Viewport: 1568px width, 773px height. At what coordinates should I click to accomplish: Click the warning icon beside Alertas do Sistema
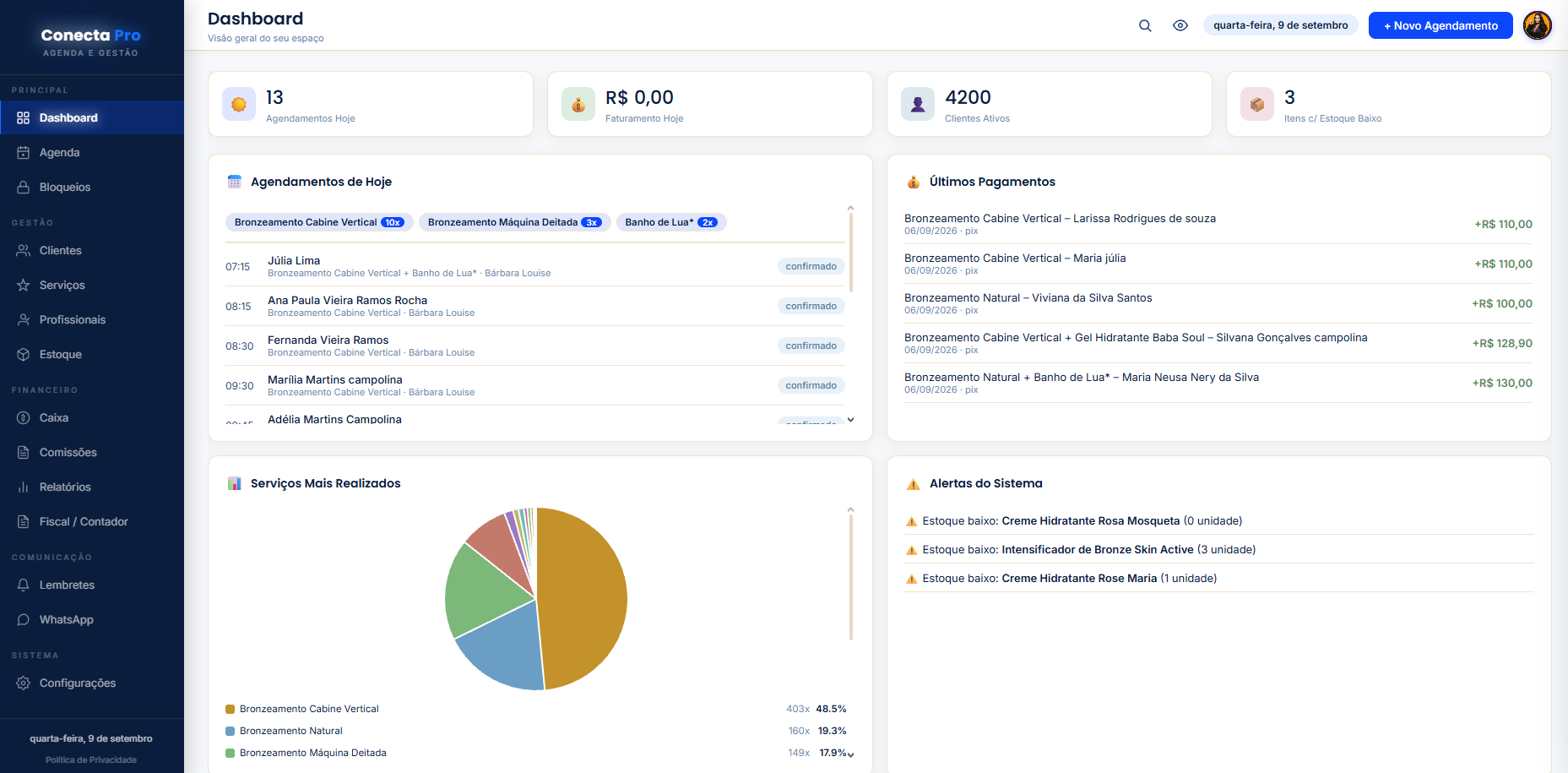(x=914, y=484)
